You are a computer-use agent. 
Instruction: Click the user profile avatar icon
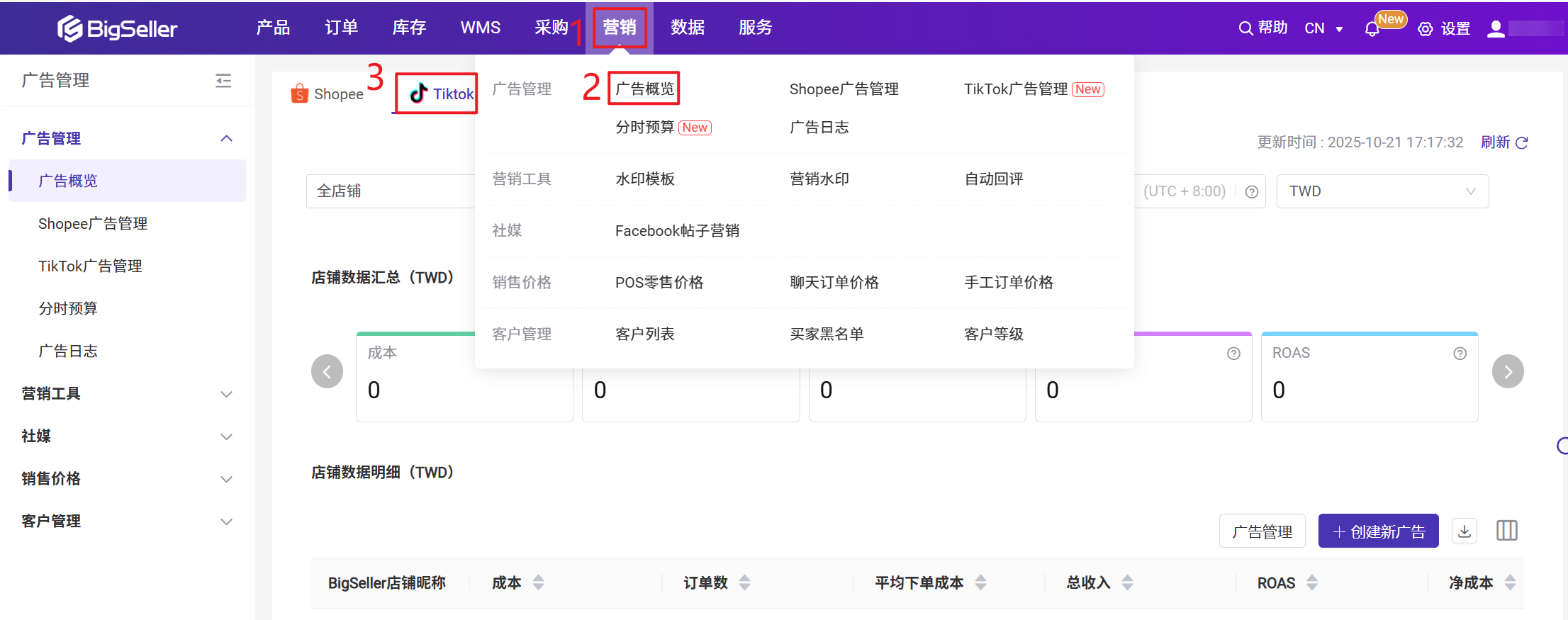pyautogui.click(x=1496, y=28)
